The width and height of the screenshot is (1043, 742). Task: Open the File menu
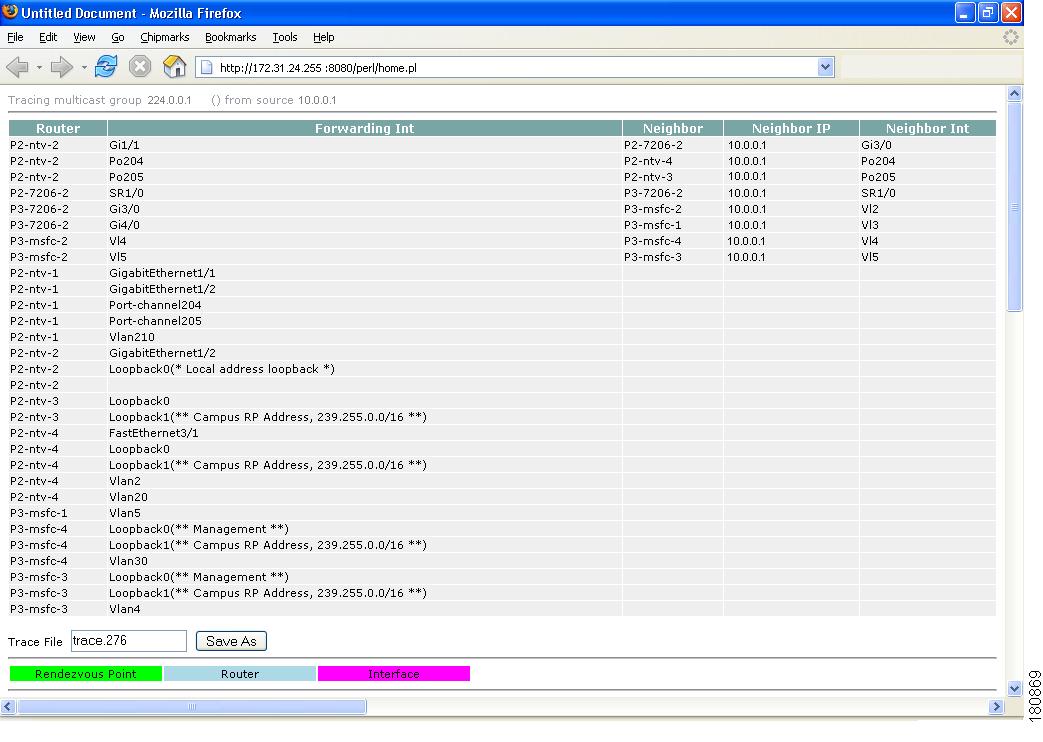[x=15, y=37]
